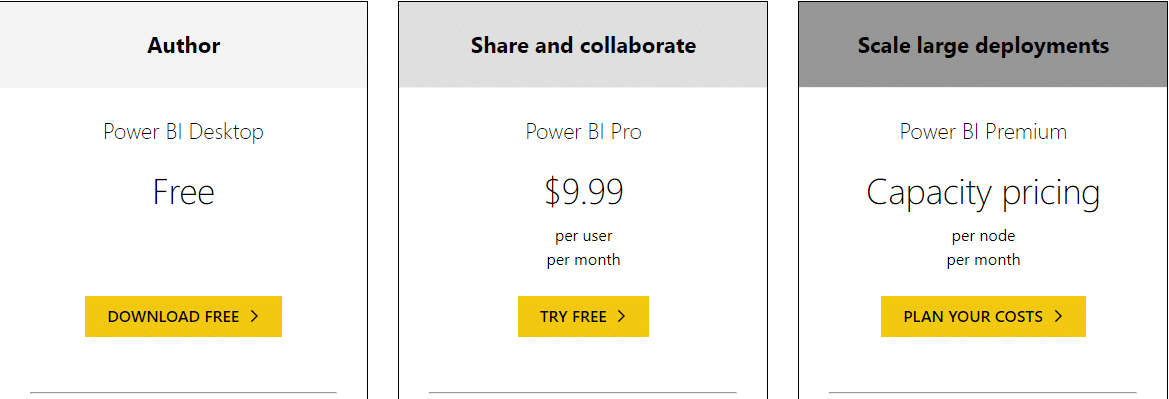Click the per node per month text

[x=983, y=248]
